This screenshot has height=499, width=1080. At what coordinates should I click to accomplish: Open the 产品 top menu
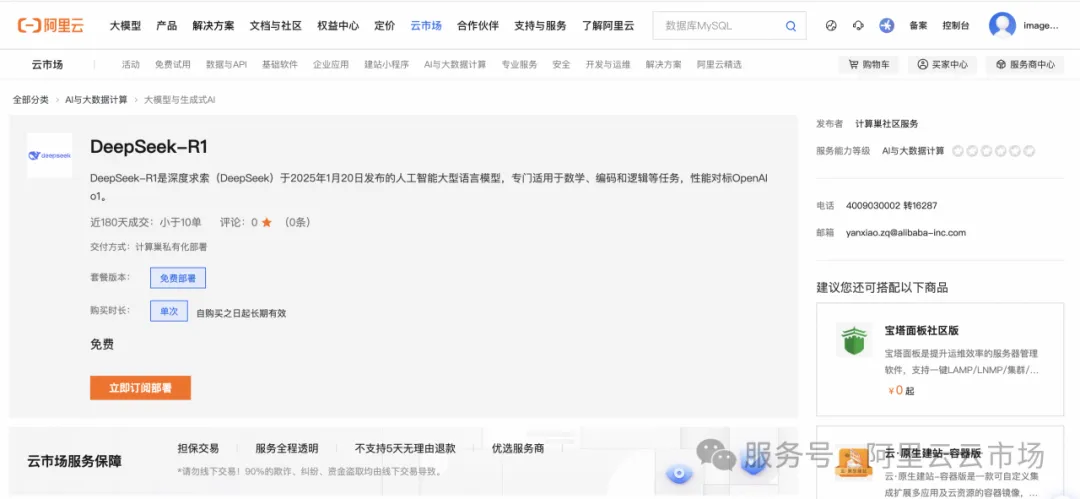tap(167, 26)
